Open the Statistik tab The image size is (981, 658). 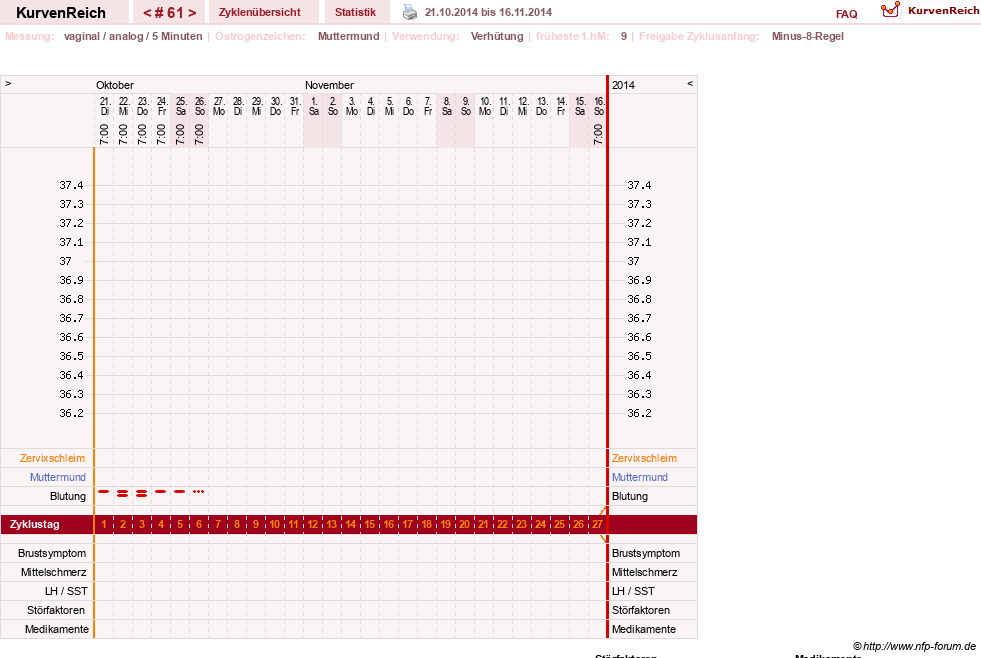tap(355, 12)
